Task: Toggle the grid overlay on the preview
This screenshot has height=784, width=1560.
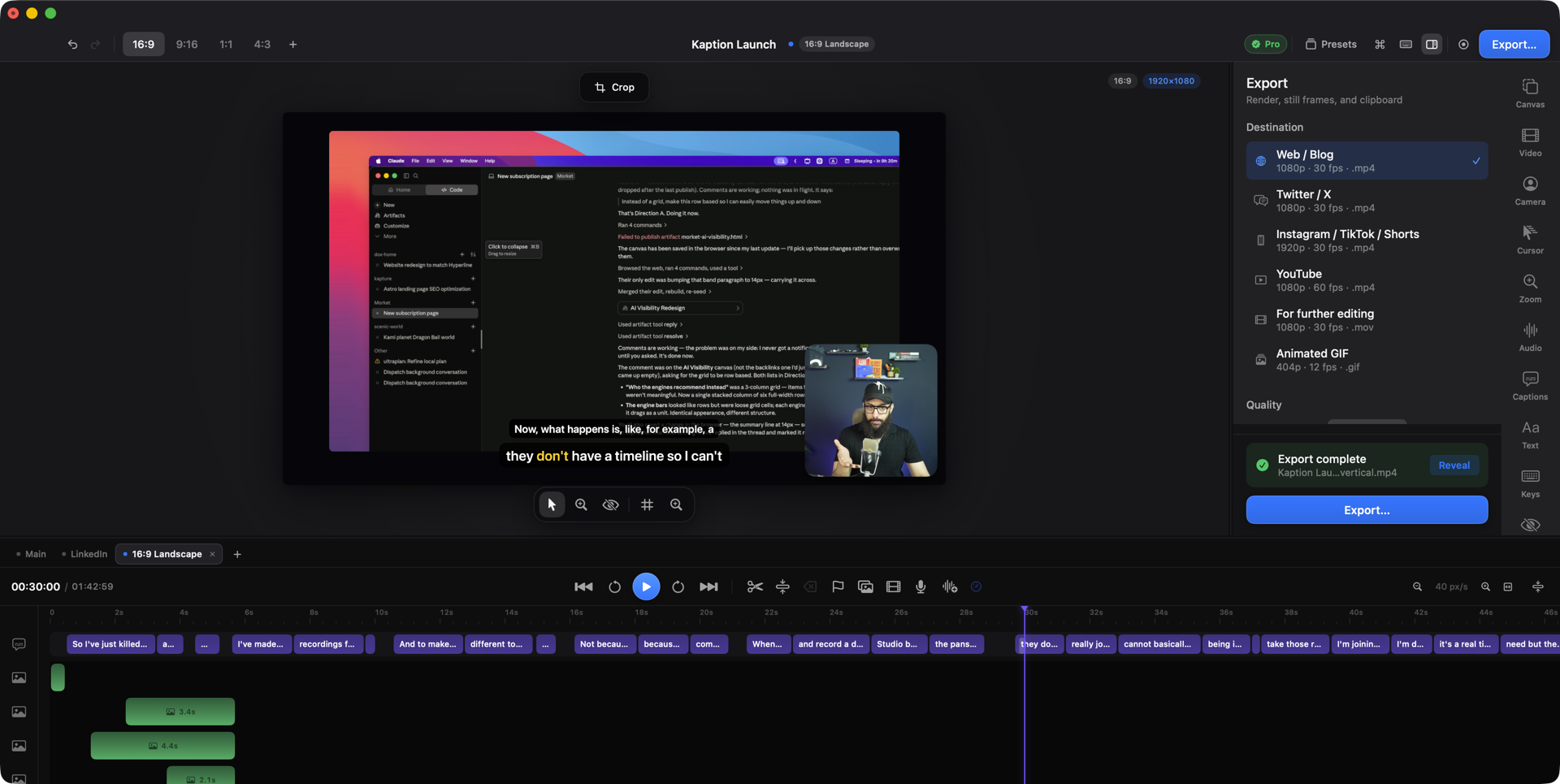Action: click(x=647, y=505)
